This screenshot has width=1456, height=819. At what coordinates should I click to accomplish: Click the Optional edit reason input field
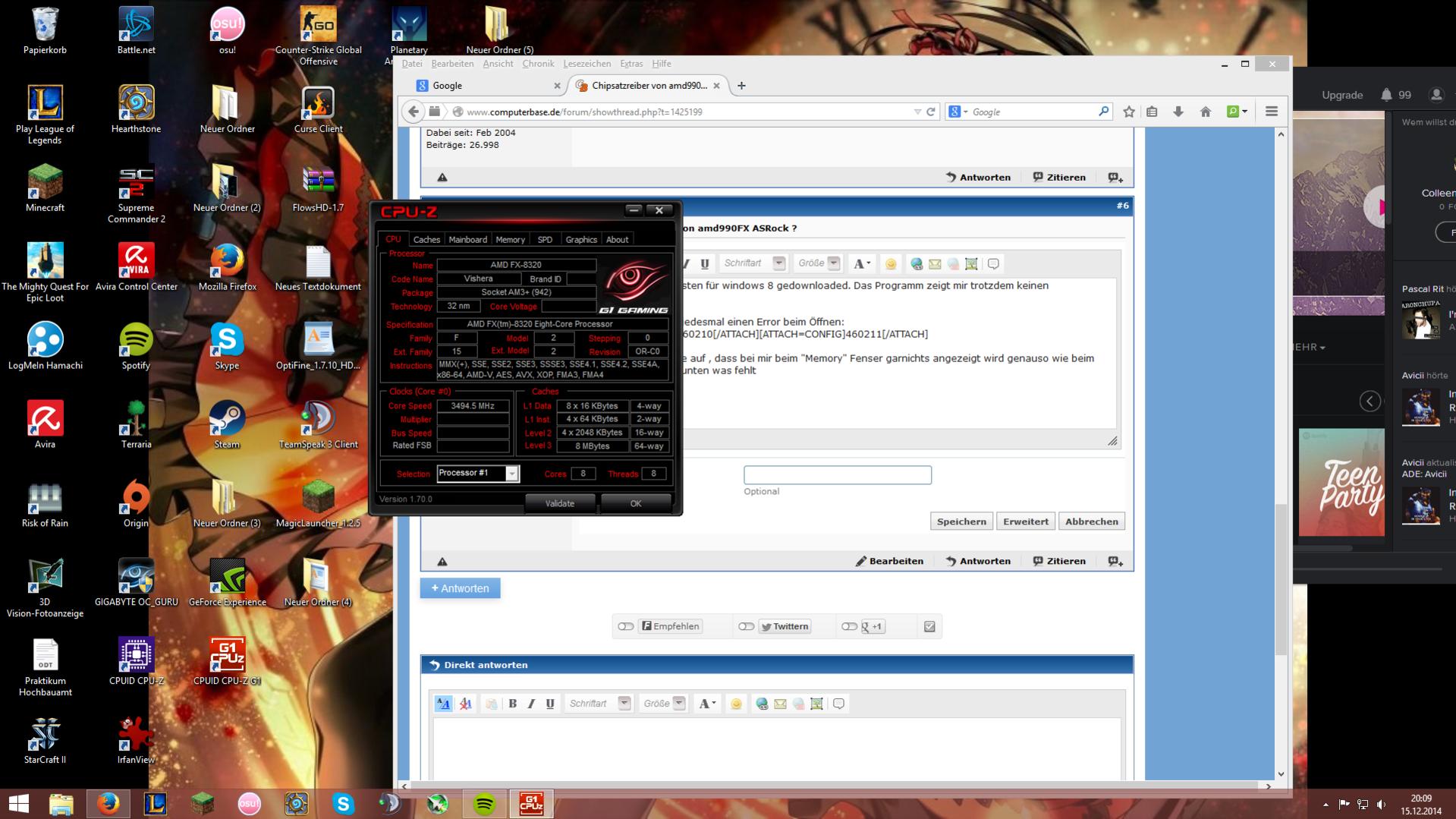[x=838, y=475]
